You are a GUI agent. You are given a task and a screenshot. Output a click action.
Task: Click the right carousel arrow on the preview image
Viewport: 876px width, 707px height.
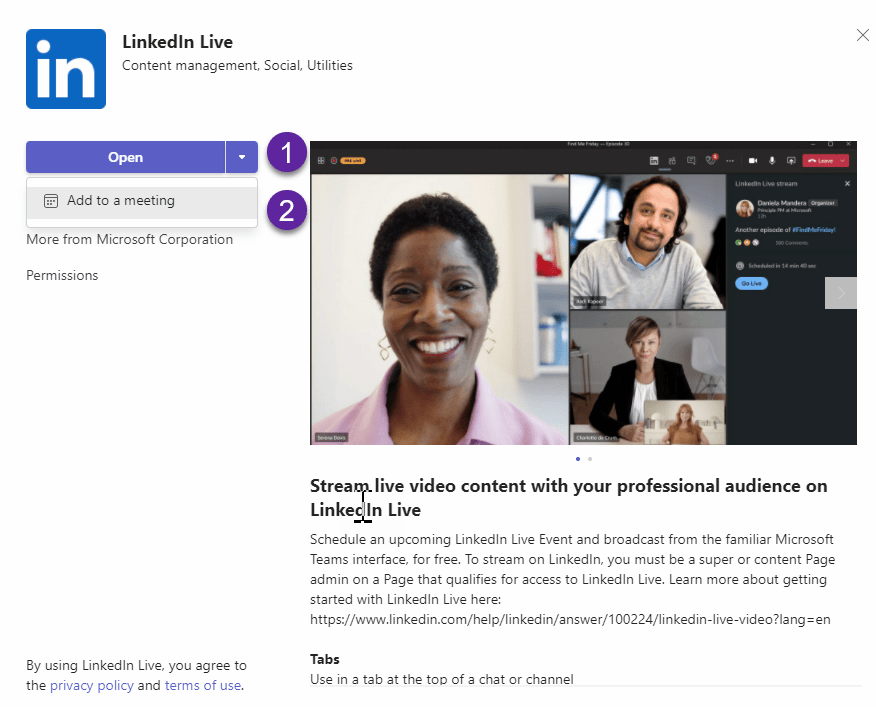(x=840, y=292)
